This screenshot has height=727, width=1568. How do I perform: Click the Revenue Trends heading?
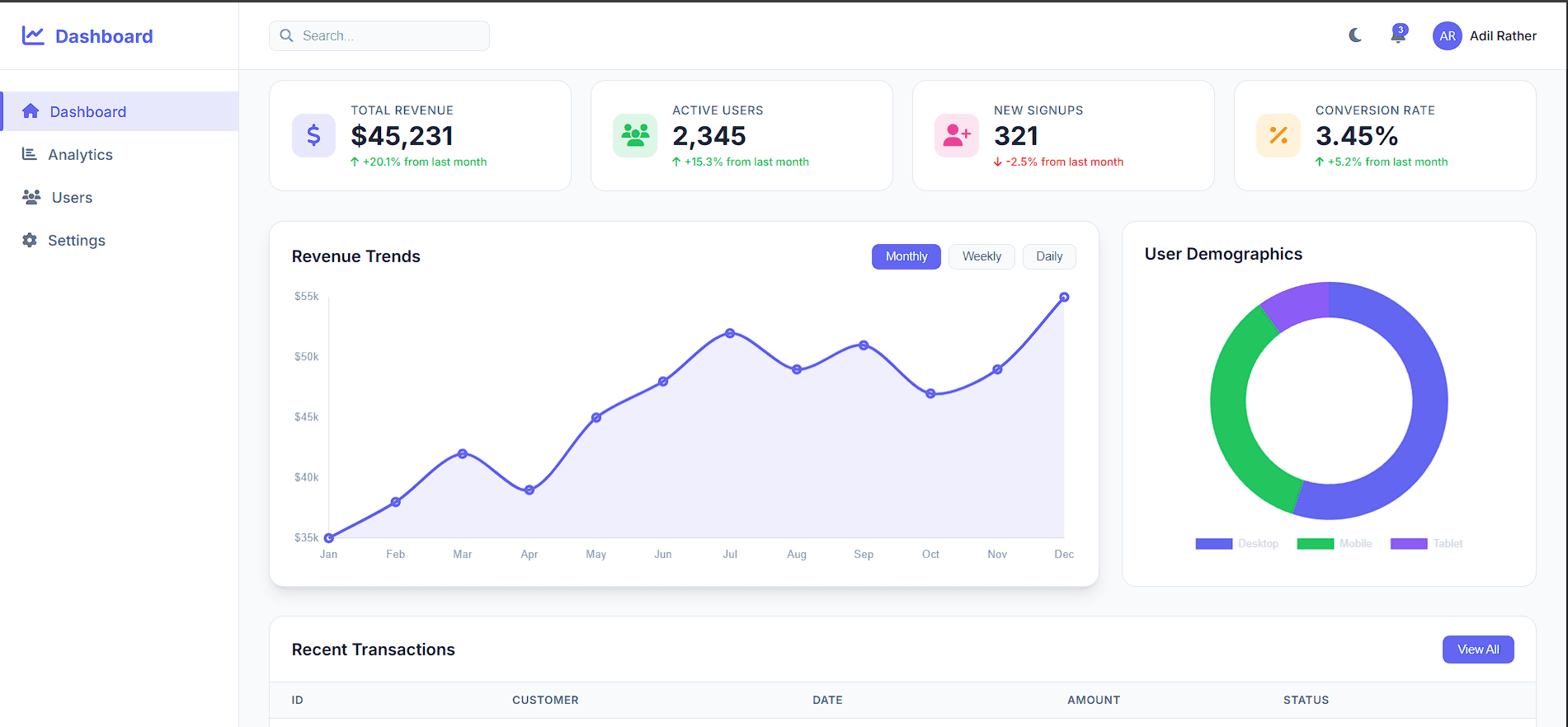(x=356, y=256)
